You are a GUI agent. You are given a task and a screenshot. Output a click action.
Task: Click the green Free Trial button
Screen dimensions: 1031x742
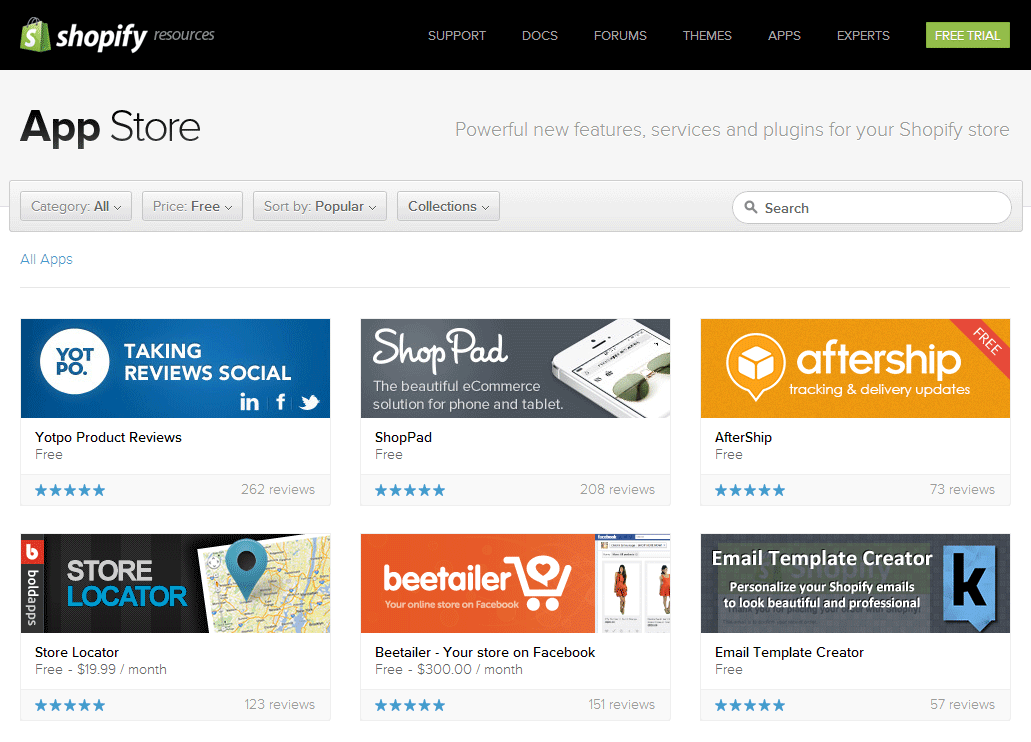967,36
